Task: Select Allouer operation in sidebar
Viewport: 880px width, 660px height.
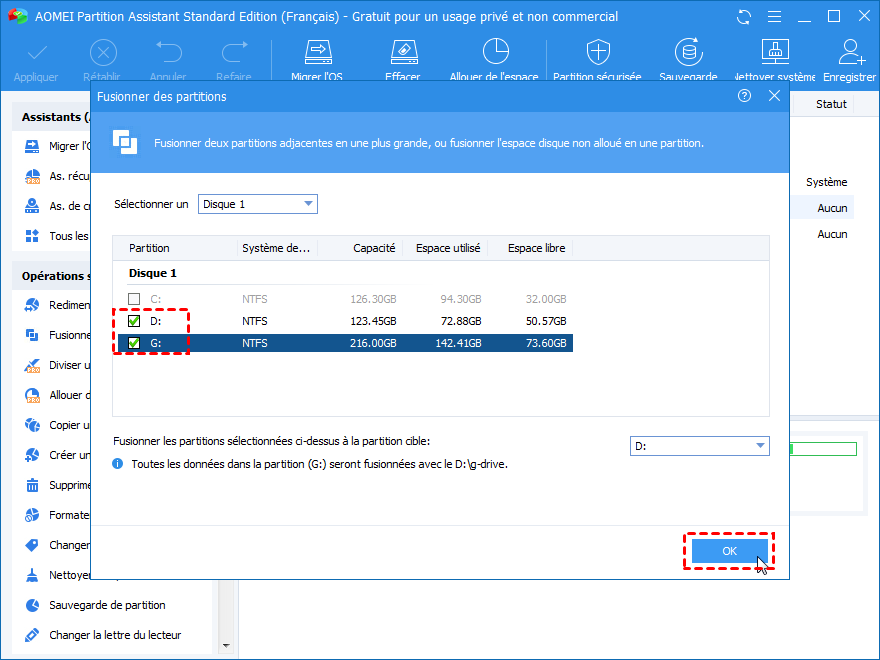Action: click(x=57, y=395)
